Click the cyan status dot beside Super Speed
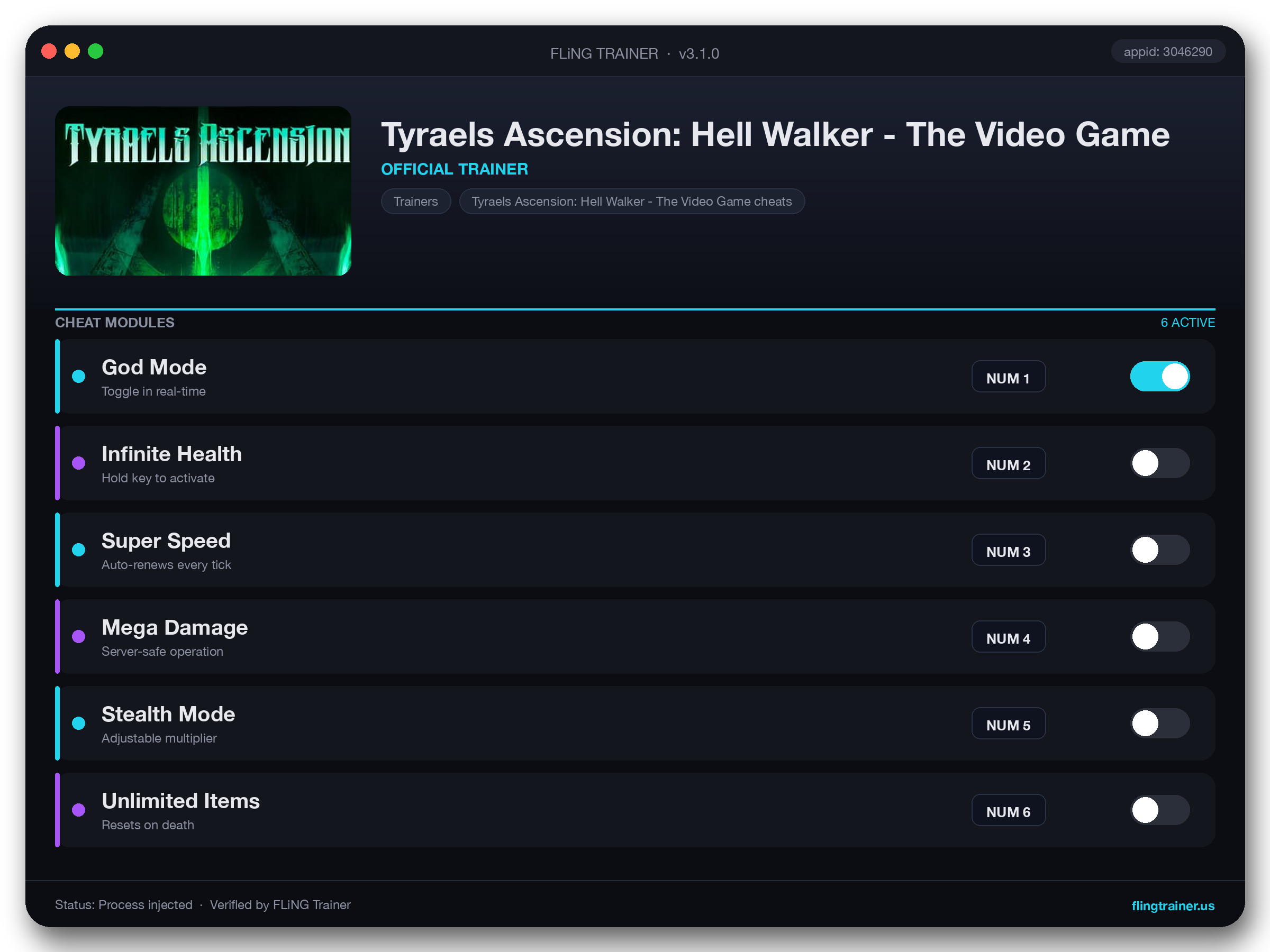1270x952 pixels. pyautogui.click(x=79, y=550)
